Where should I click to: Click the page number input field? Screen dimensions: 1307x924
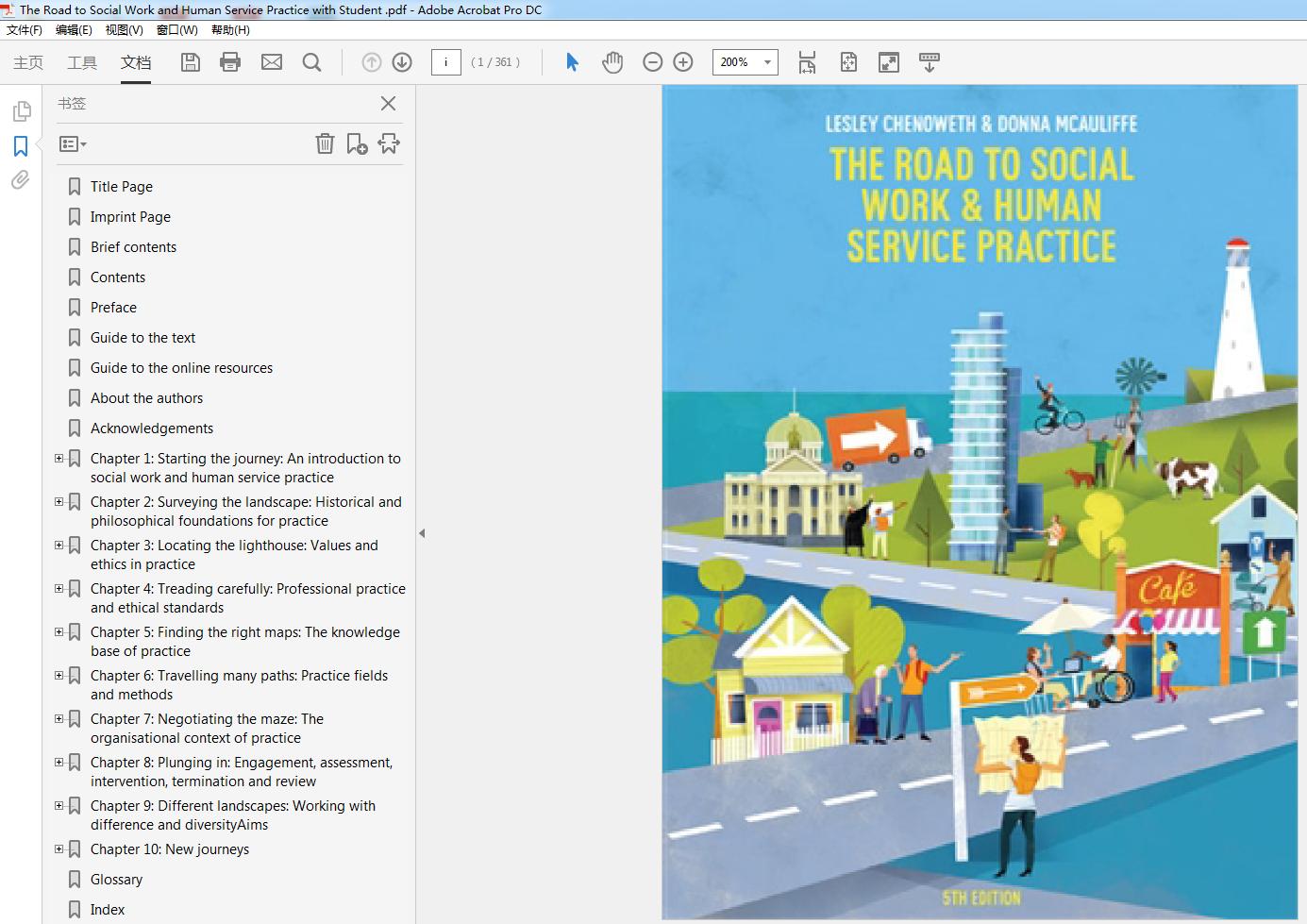tap(445, 62)
